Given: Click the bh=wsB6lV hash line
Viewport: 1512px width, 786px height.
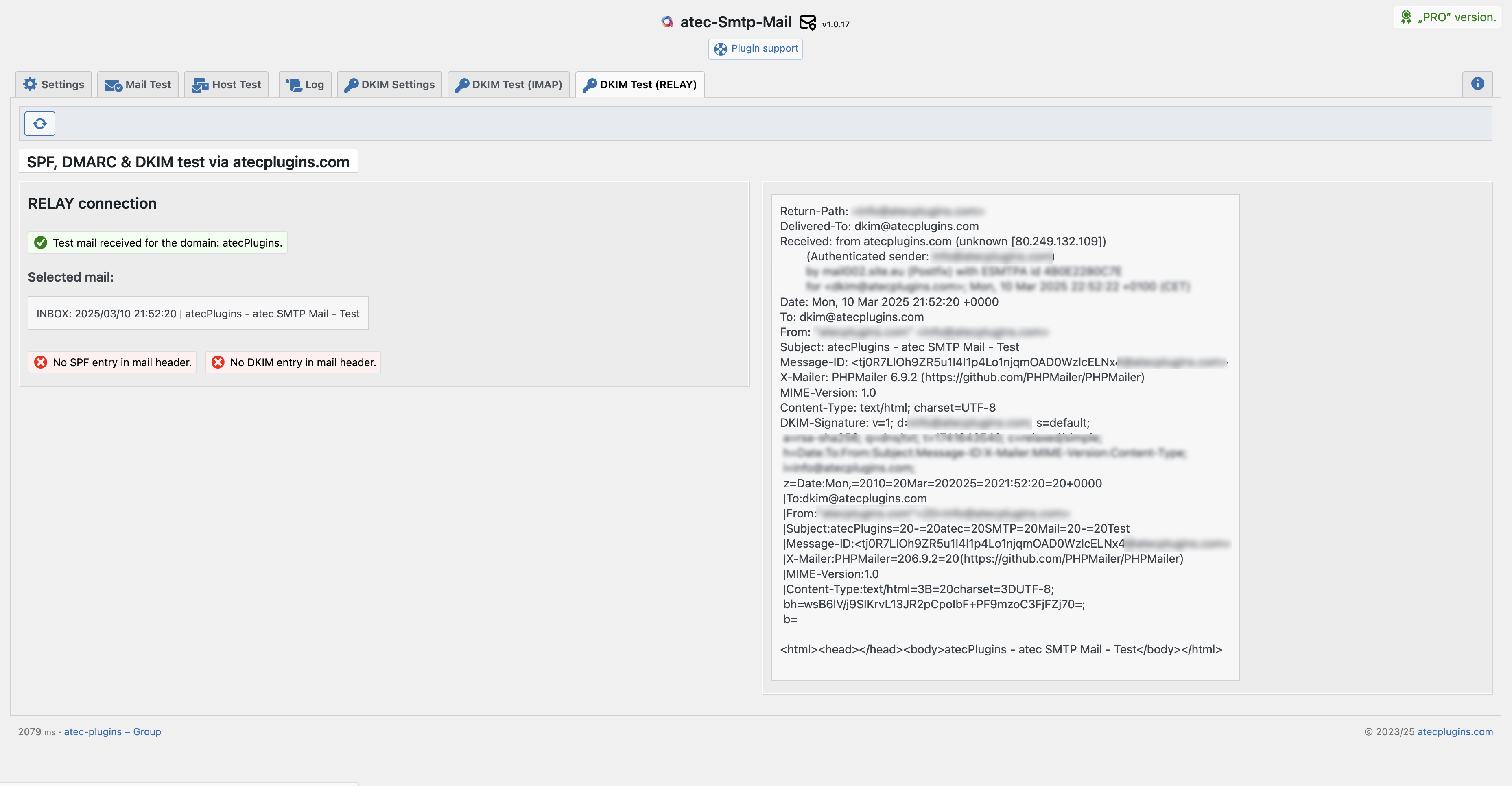Looking at the screenshot, I should coord(934,604).
